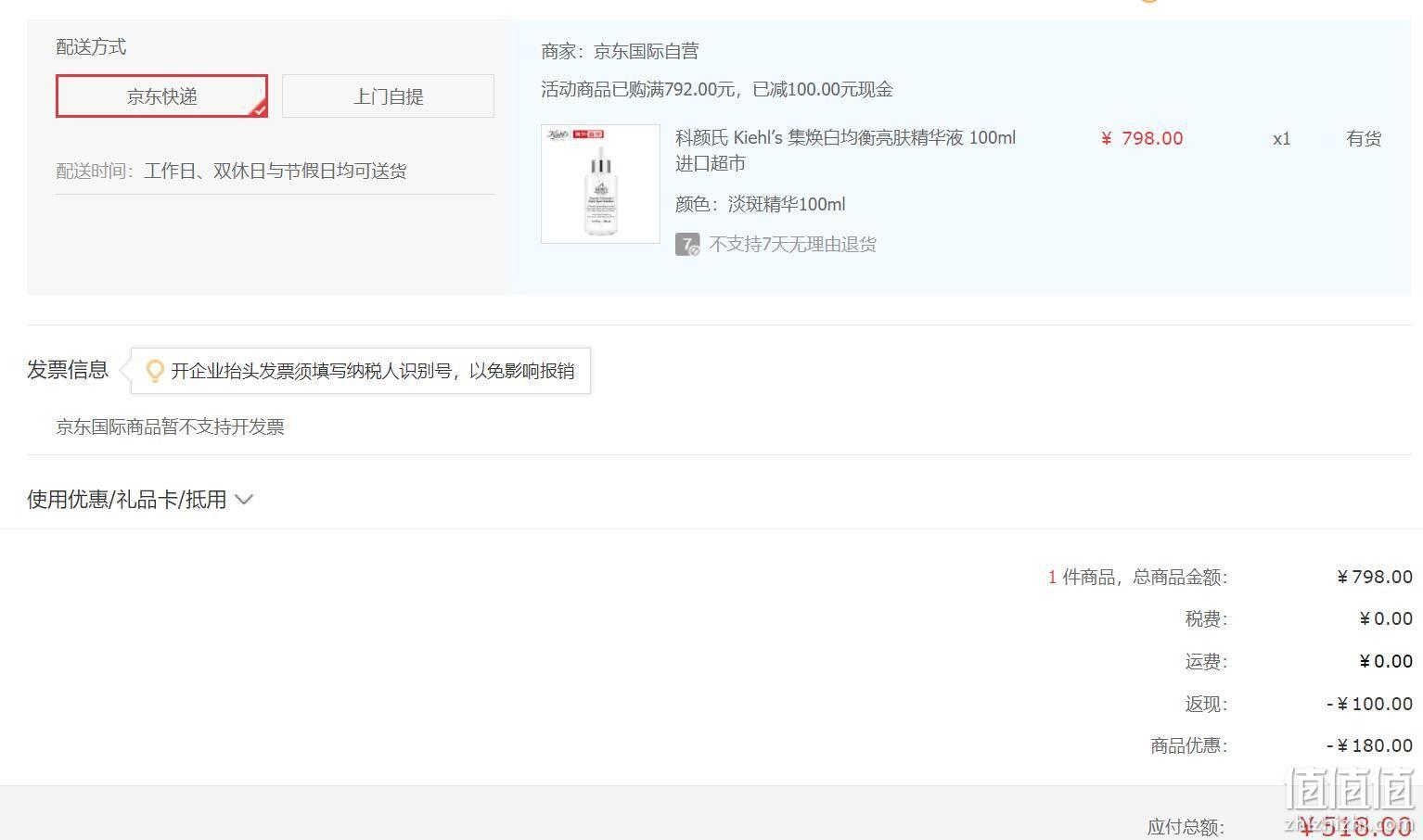Select 上门自提 pickup option
Viewport: 1423px width, 840px height.
coord(388,96)
